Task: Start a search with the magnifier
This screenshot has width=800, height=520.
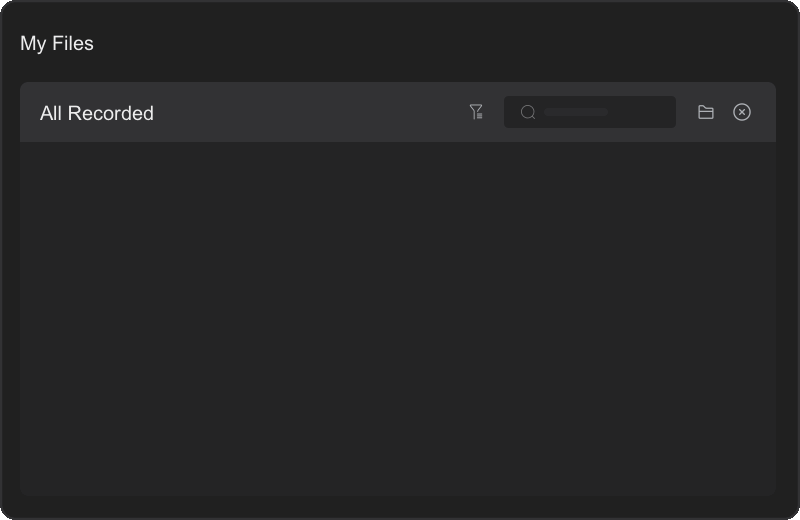Action: (x=528, y=112)
